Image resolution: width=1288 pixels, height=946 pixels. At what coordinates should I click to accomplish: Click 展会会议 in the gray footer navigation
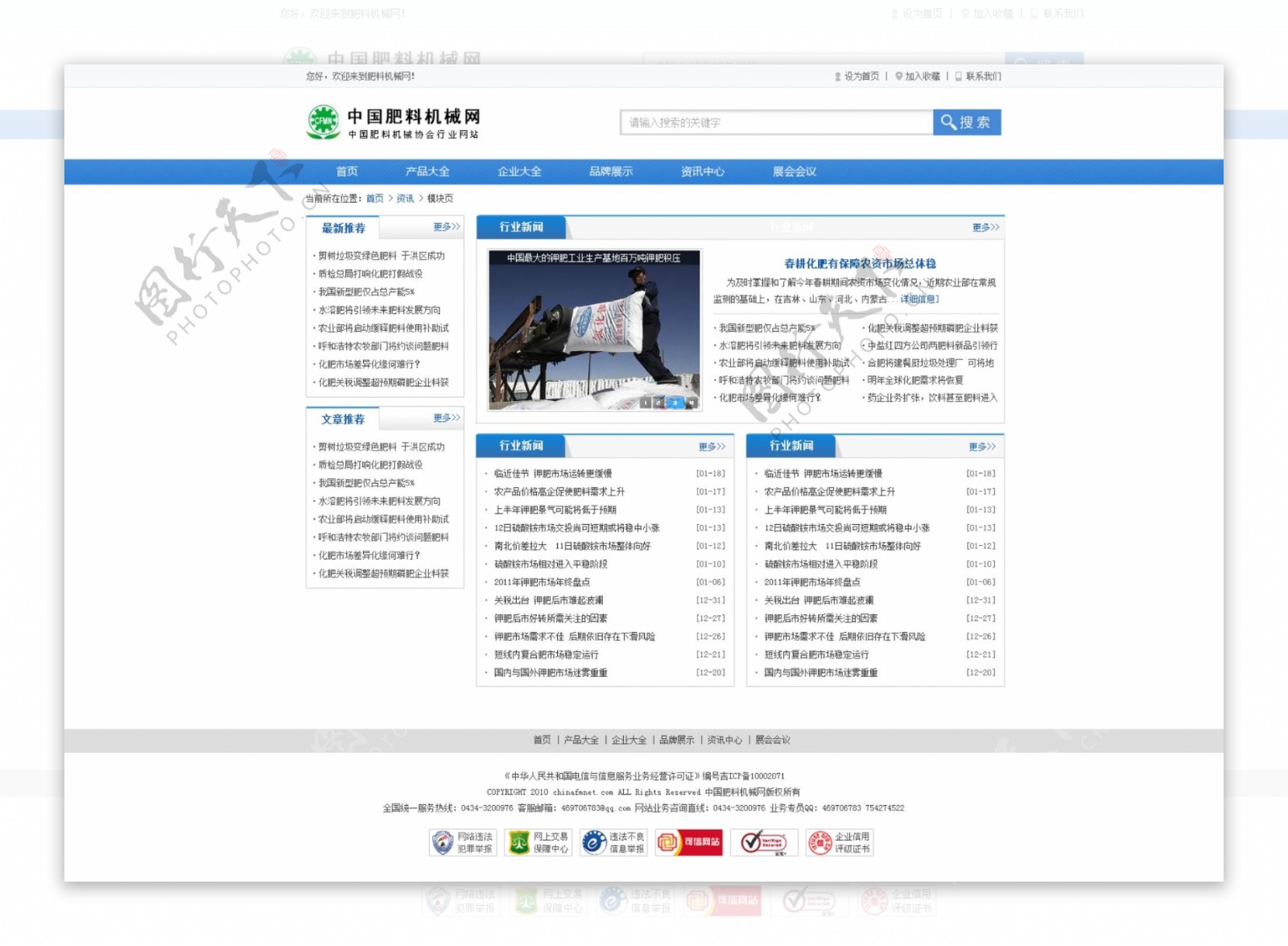(x=773, y=740)
